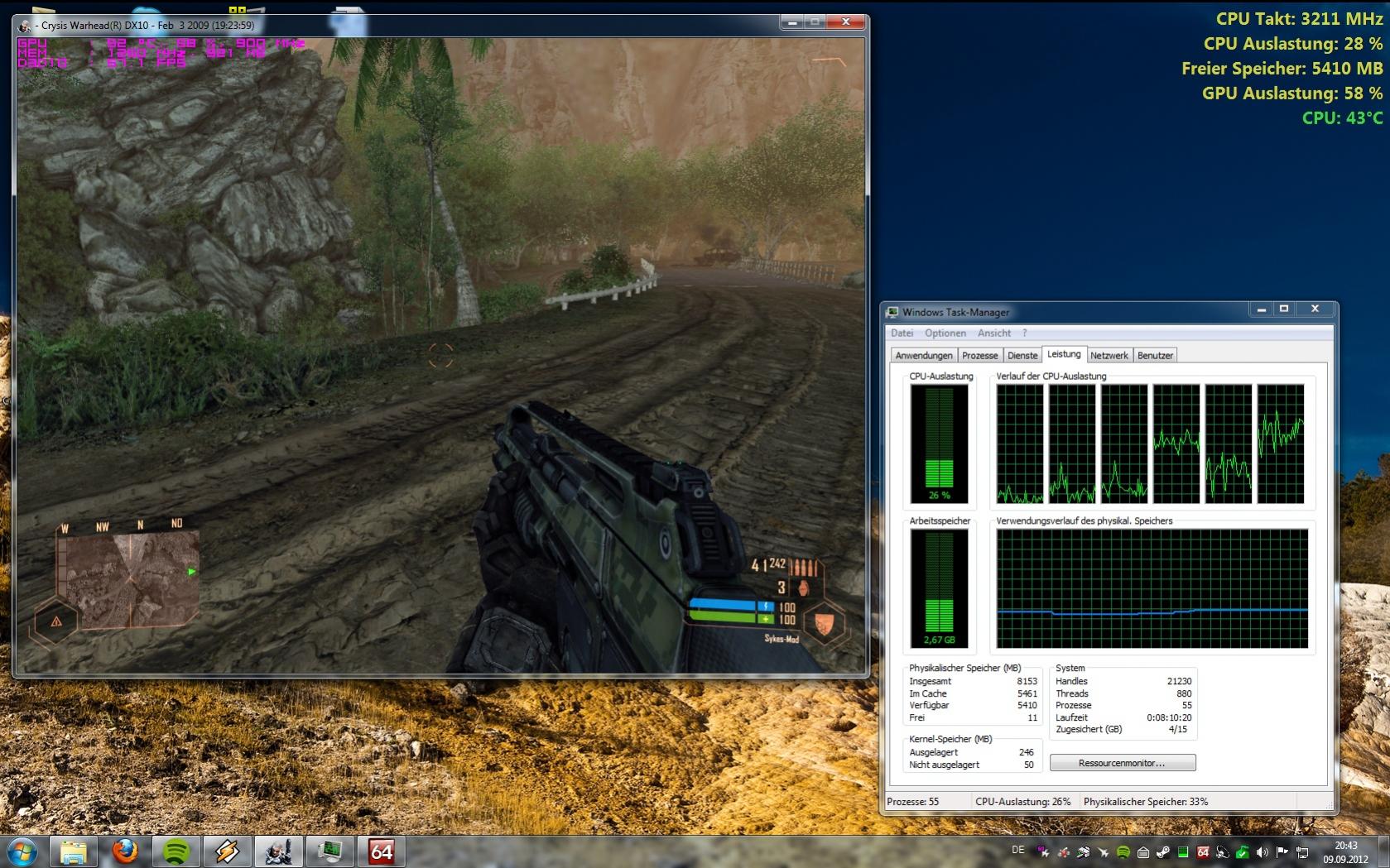Click the "Laufzeit" 0:08:10:20 row
Image resolution: width=1390 pixels, height=868 pixels.
tap(1123, 717)
